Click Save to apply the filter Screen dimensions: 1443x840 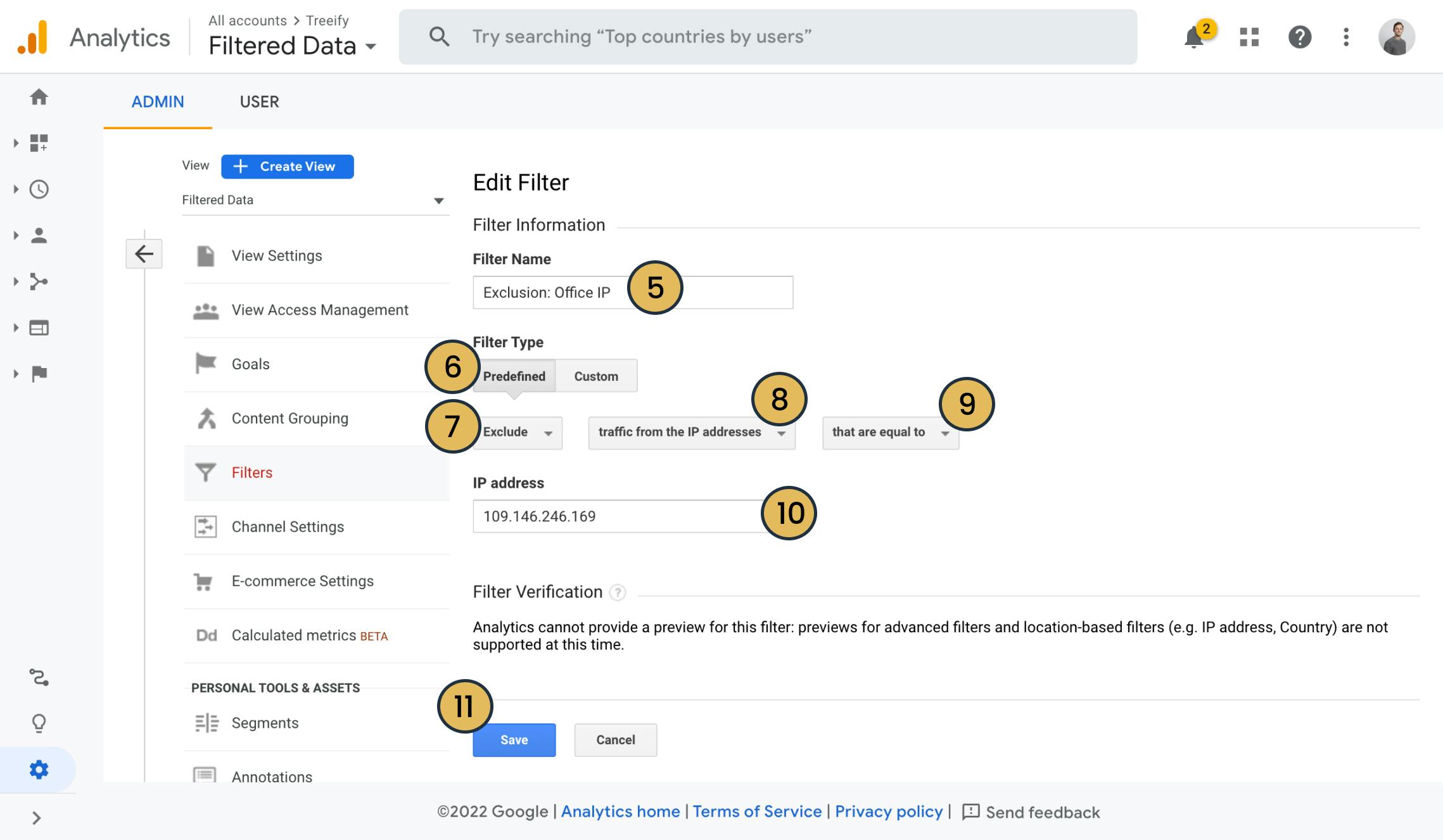(514, 740)
